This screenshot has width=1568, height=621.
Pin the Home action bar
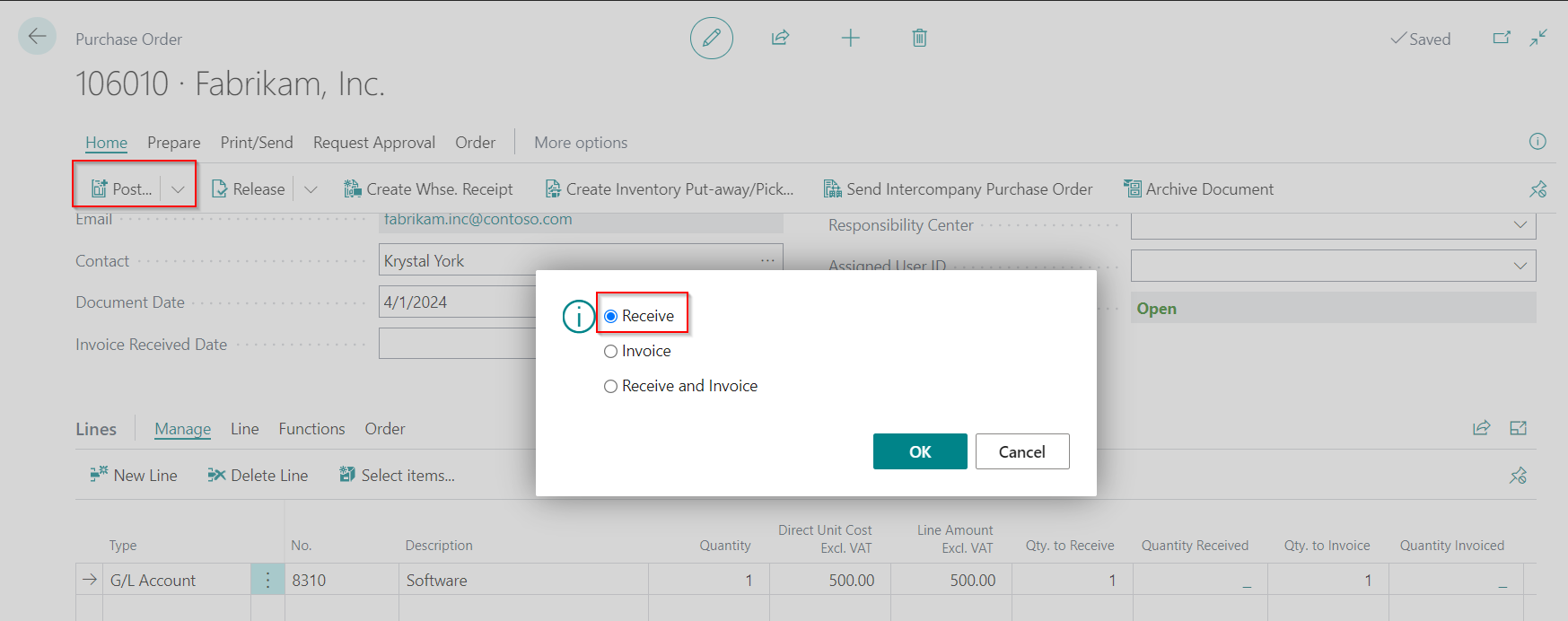(x=1538, y=189)
